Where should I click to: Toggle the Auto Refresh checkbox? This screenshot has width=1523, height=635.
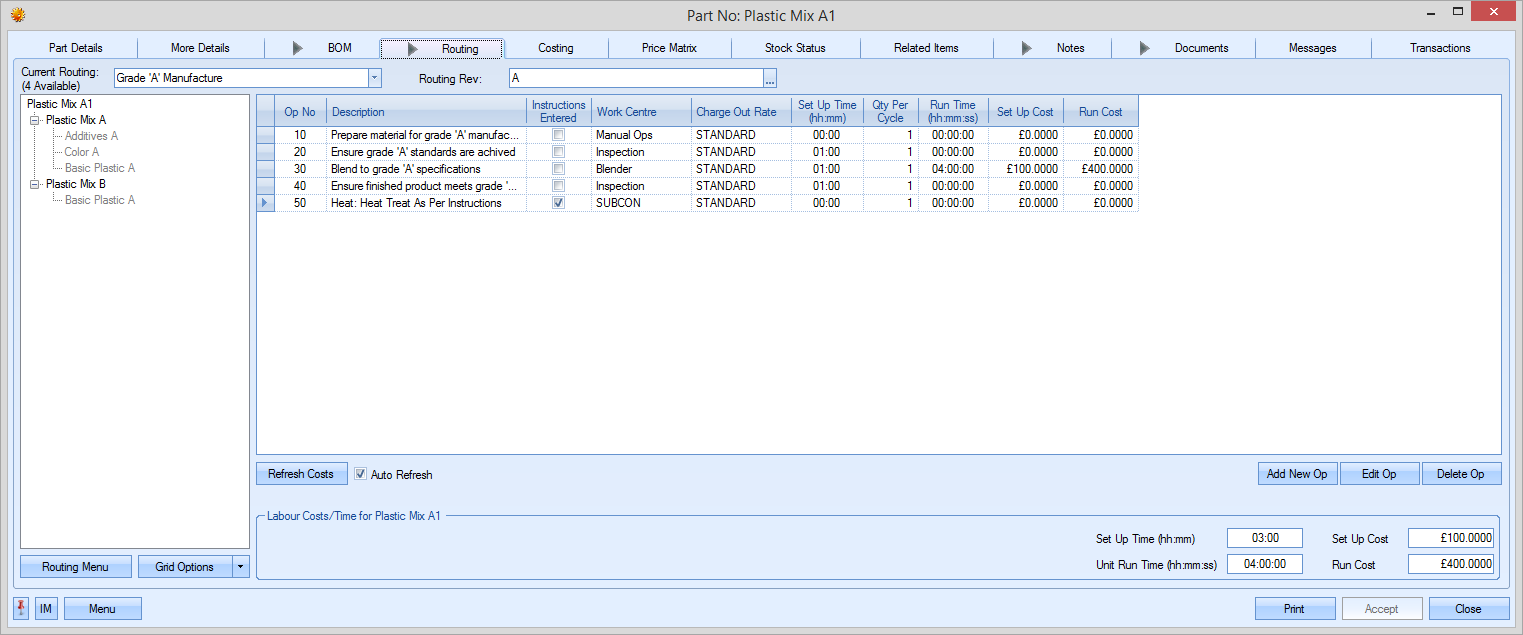360,474
